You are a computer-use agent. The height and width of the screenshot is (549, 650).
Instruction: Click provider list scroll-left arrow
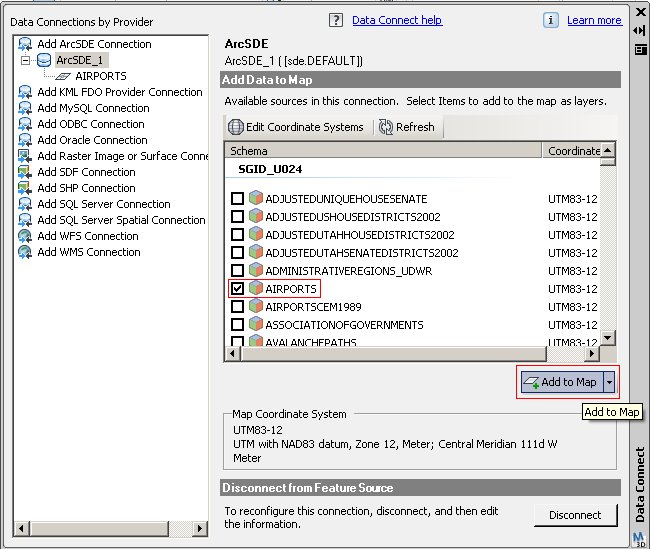pos(22,529)
